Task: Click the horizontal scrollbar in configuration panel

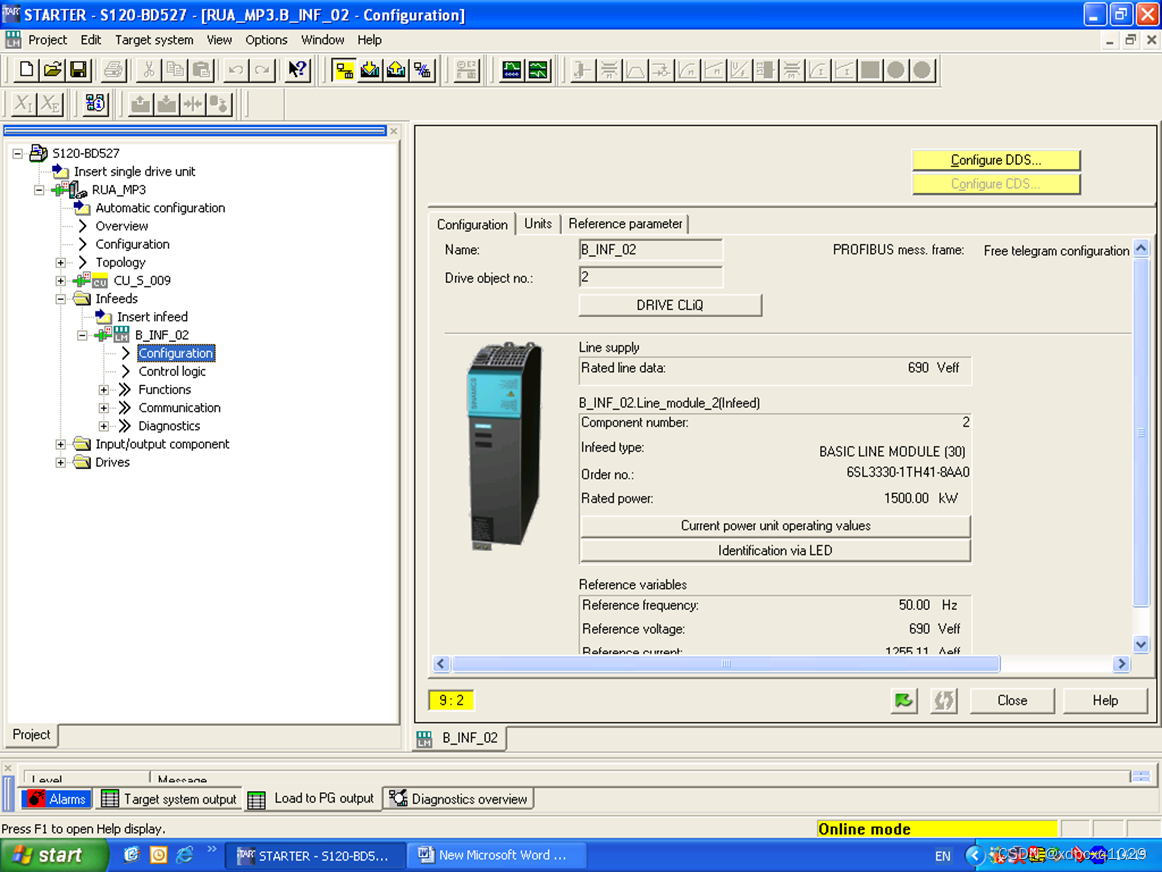Action: [726, 664]
